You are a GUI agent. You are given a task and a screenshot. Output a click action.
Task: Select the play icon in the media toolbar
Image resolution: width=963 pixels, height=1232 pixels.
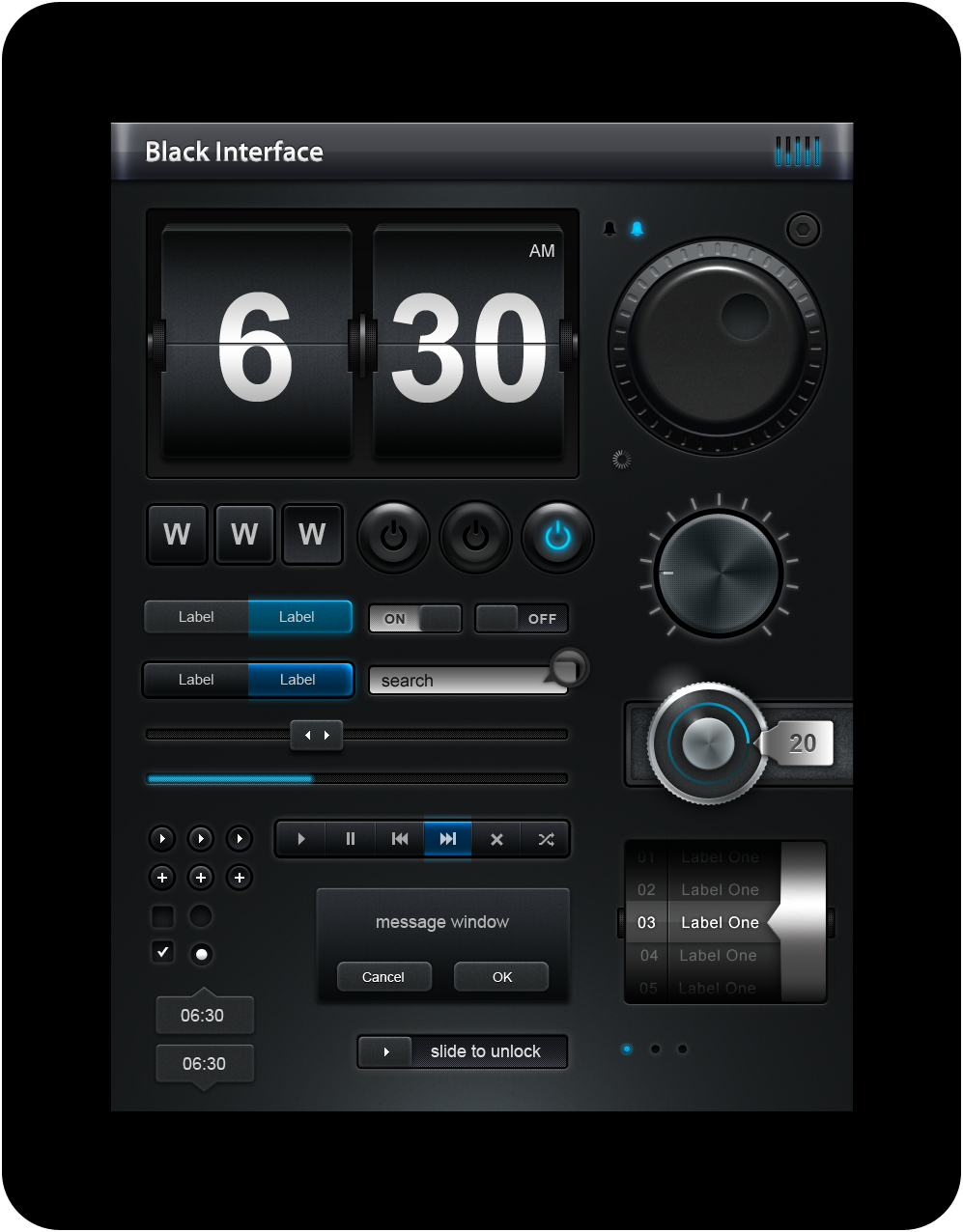click(300, 839)
